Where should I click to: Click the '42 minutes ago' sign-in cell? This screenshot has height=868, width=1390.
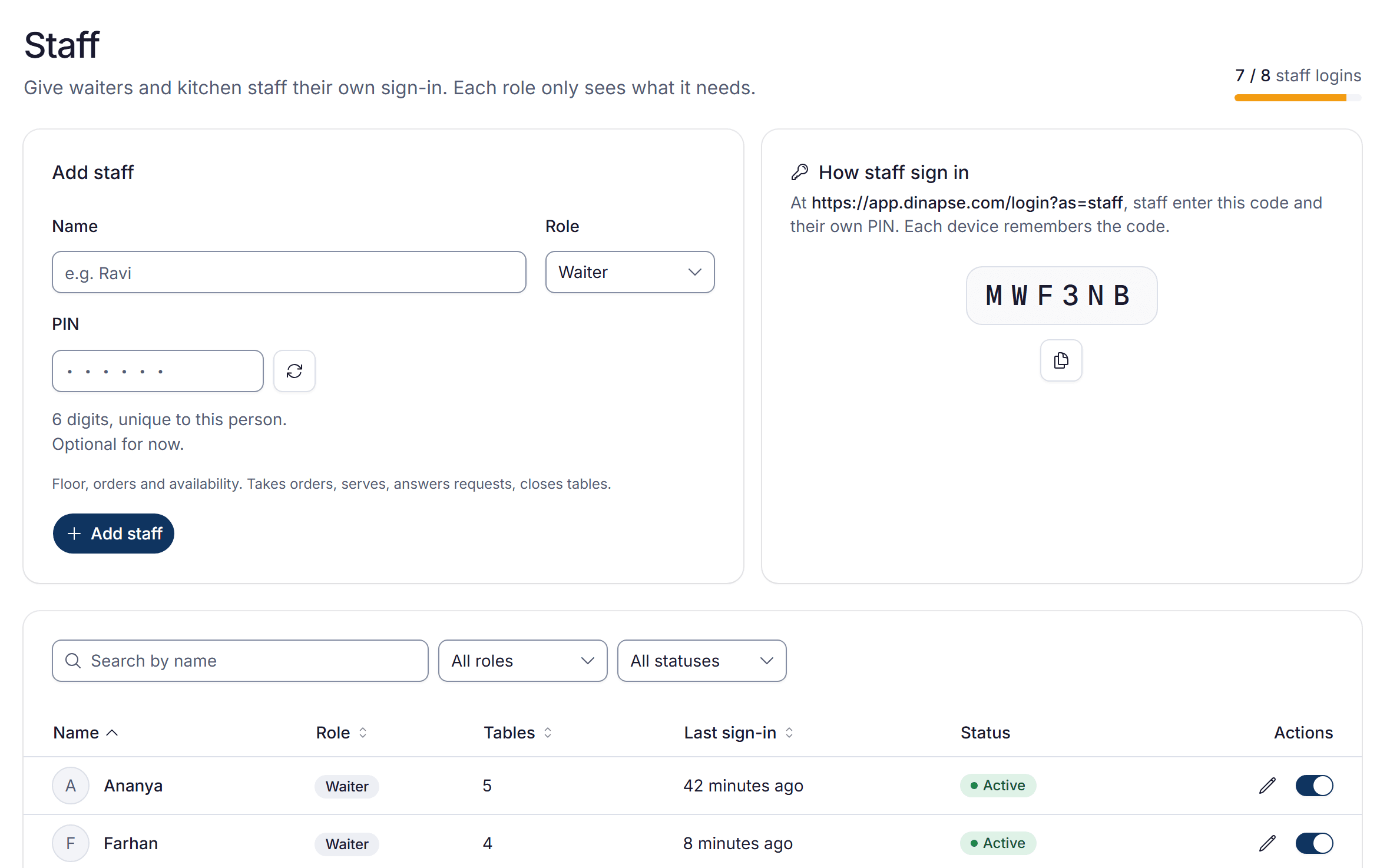[x=743, y=786]
